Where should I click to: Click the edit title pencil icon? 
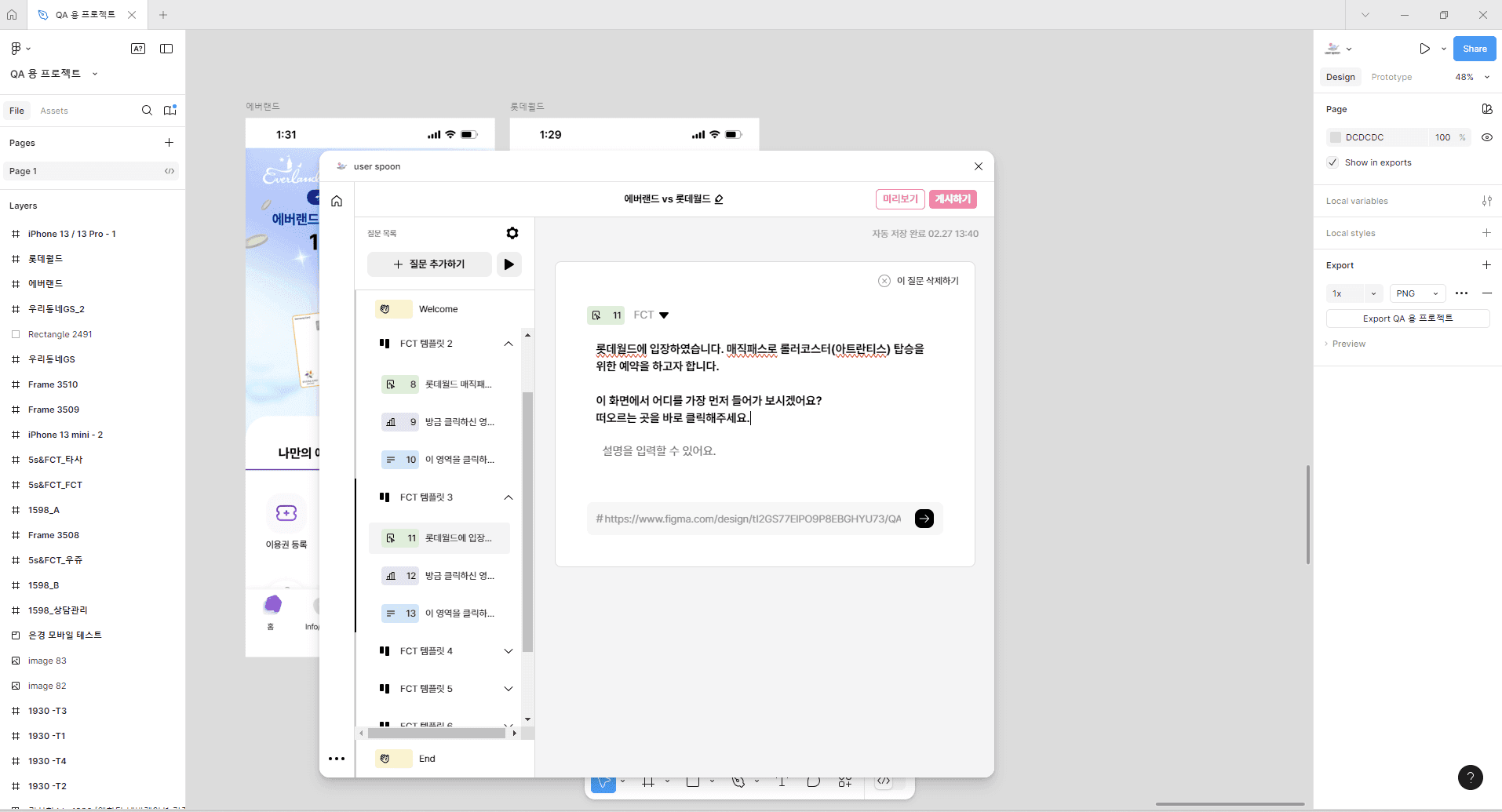(x=719, y=199)
